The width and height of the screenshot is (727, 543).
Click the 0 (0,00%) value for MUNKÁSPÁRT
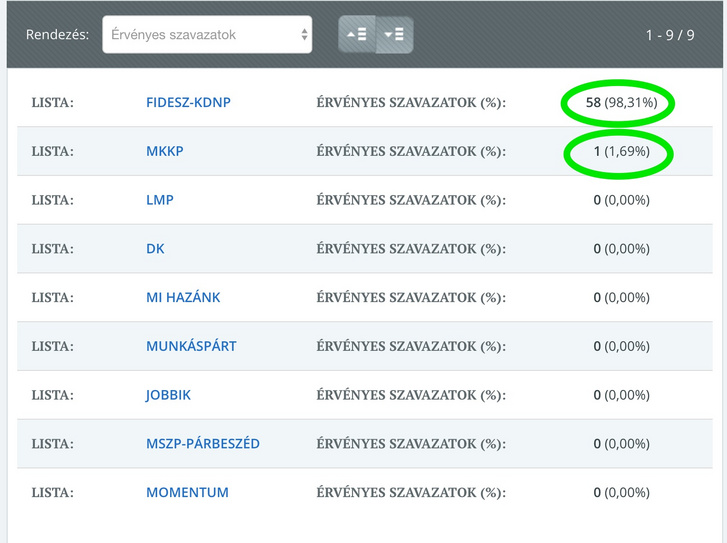click(x=621, y=346)
